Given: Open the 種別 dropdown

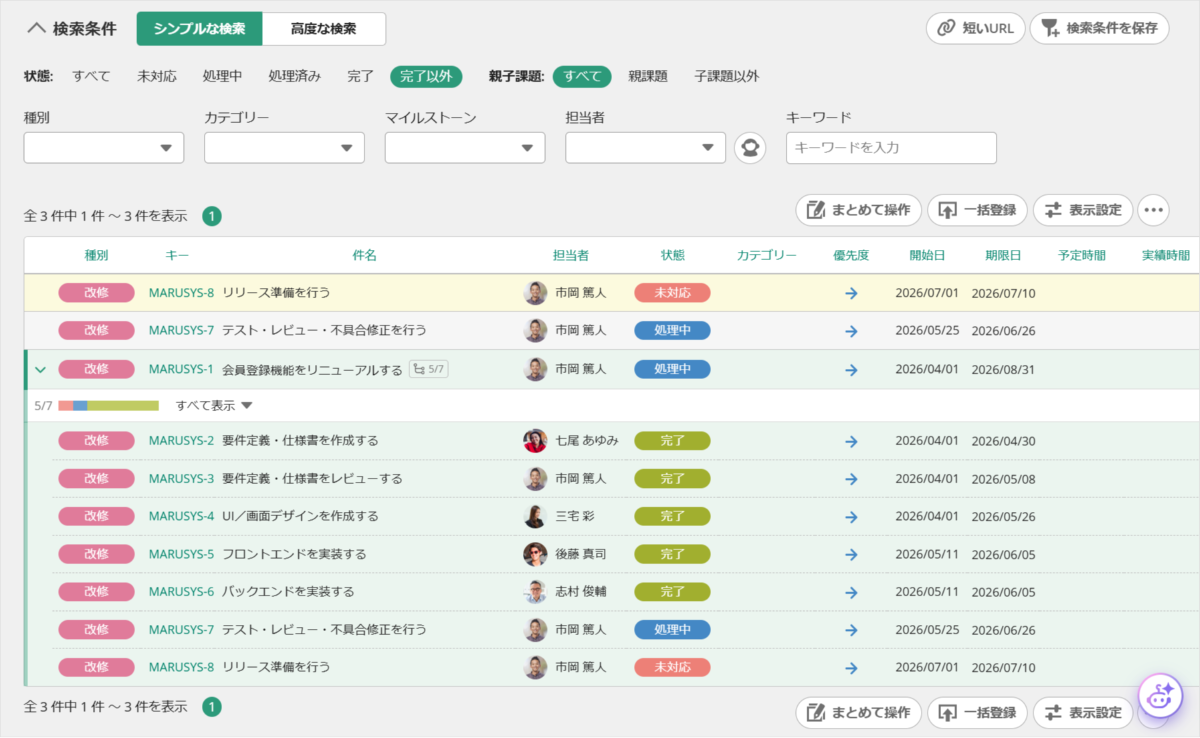Looking at the screenshot, I should (104, 148).
